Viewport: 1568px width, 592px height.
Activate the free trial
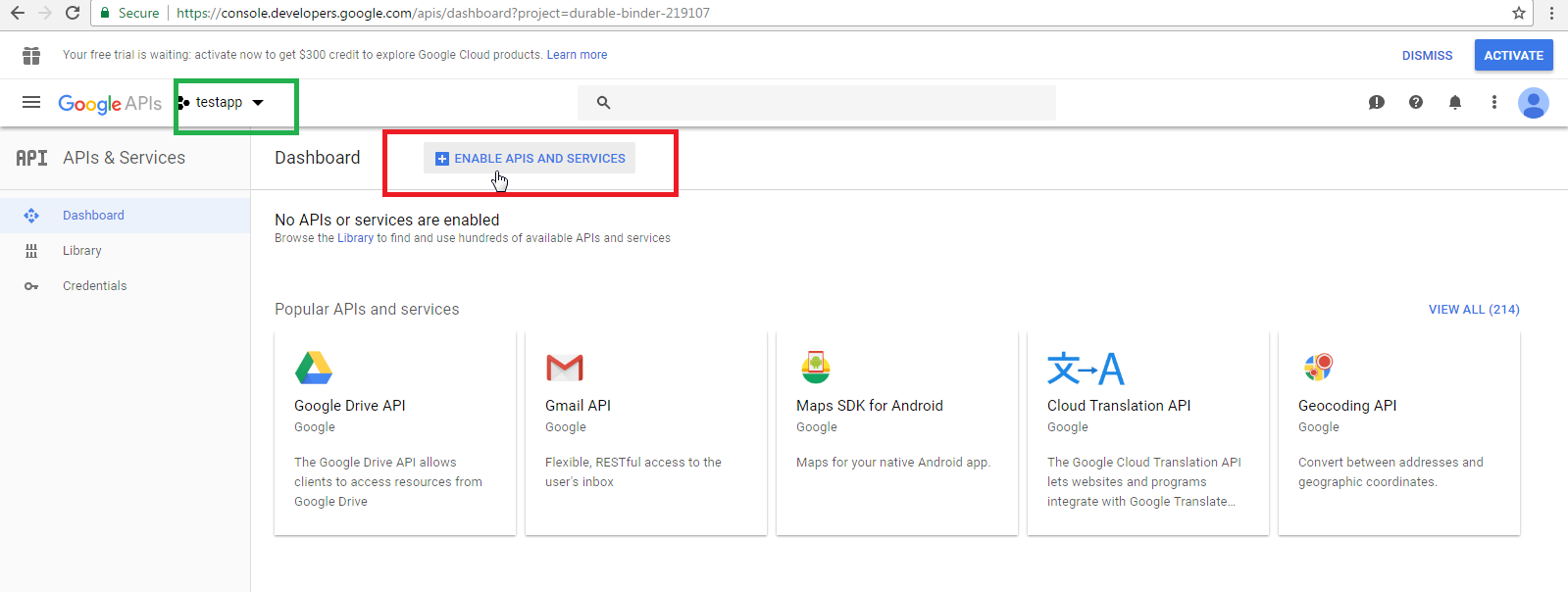pos(1513,55)
